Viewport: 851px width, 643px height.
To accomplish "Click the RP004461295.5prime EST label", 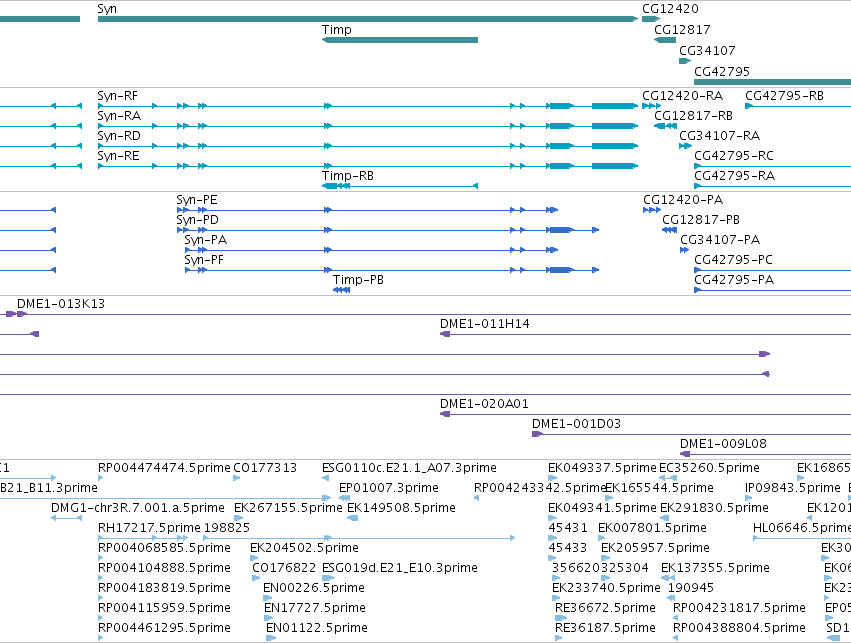I will coord(164,628).
